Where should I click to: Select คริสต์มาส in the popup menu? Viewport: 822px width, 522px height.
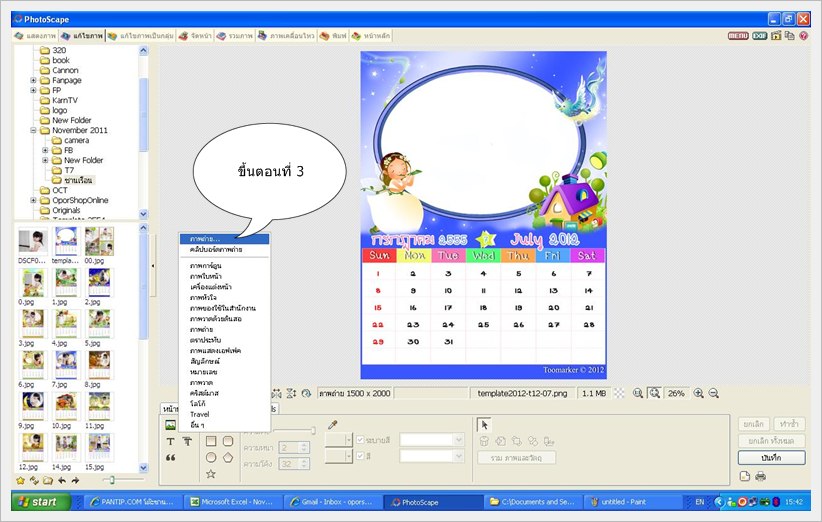coord(224,393)
